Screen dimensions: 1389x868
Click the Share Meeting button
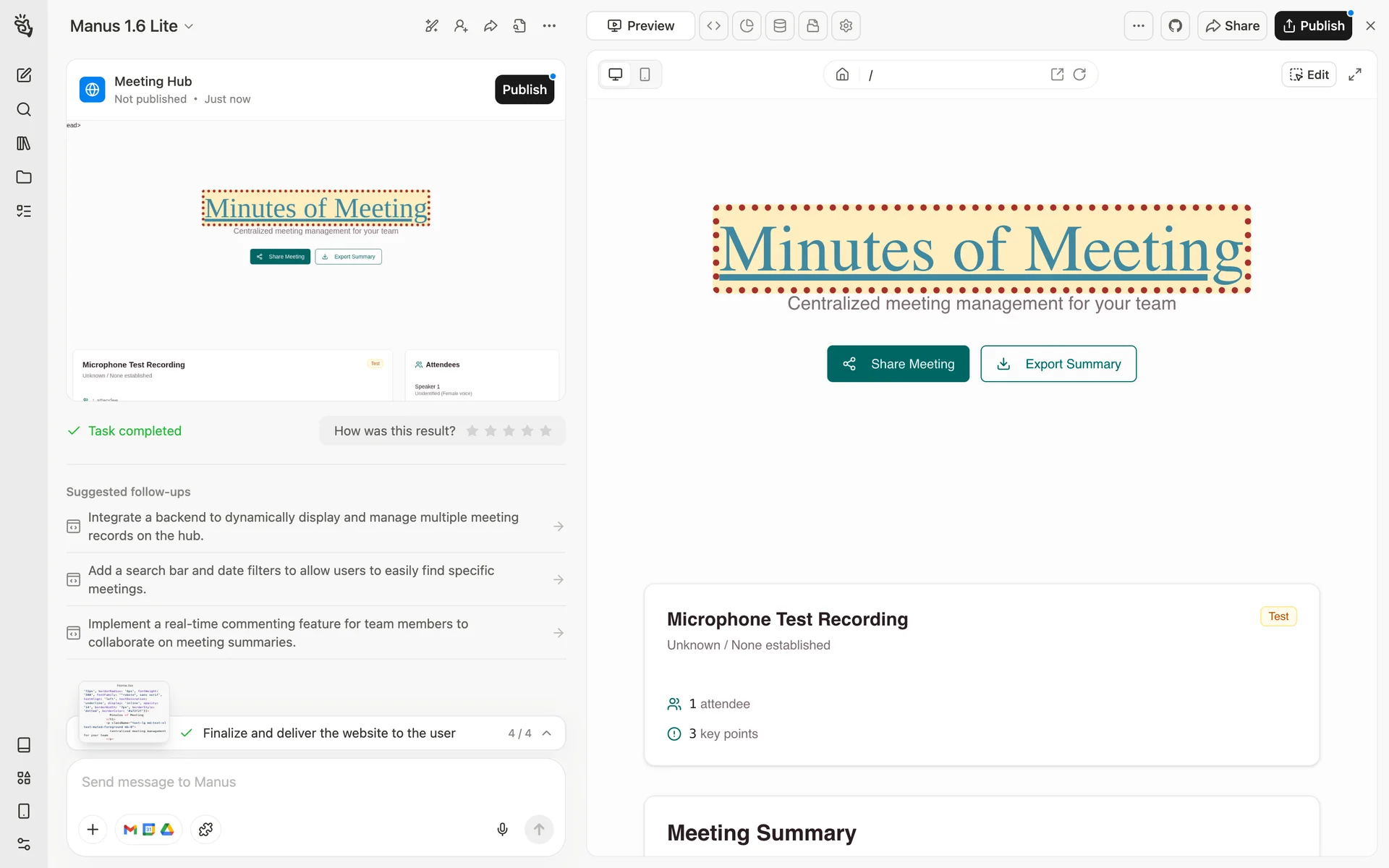898,364
